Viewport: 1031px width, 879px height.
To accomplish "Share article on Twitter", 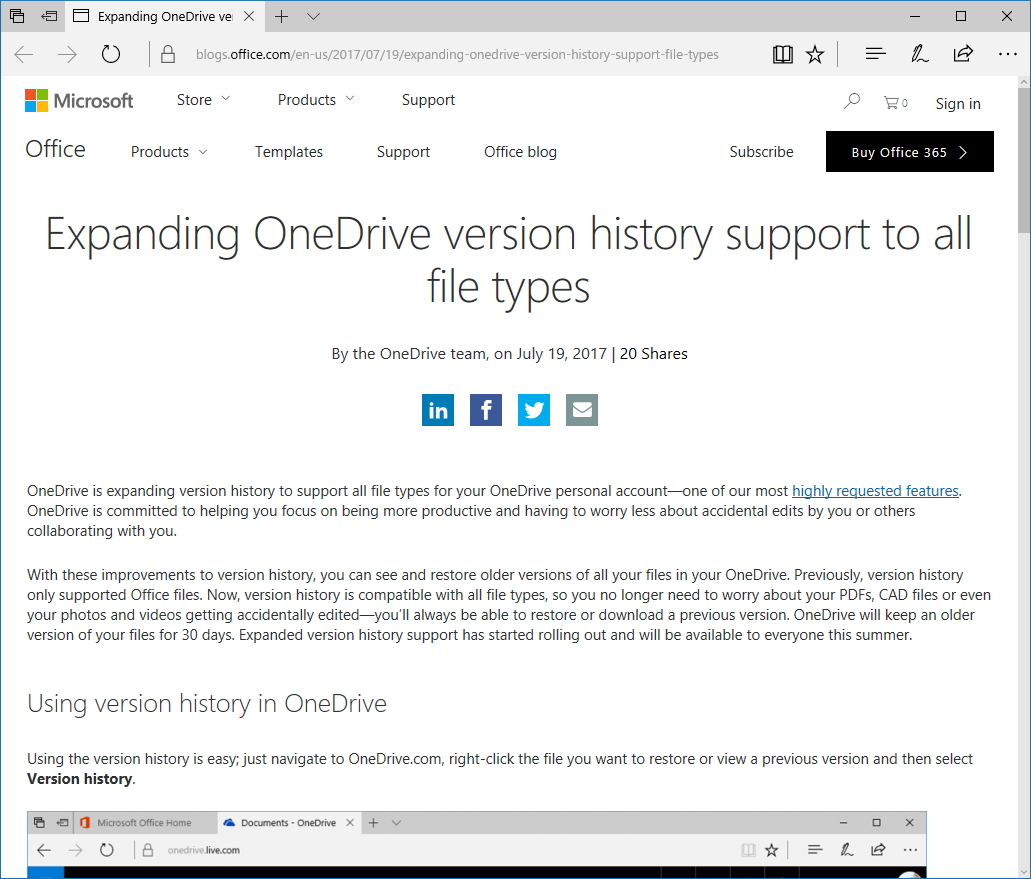I will 534,410.
